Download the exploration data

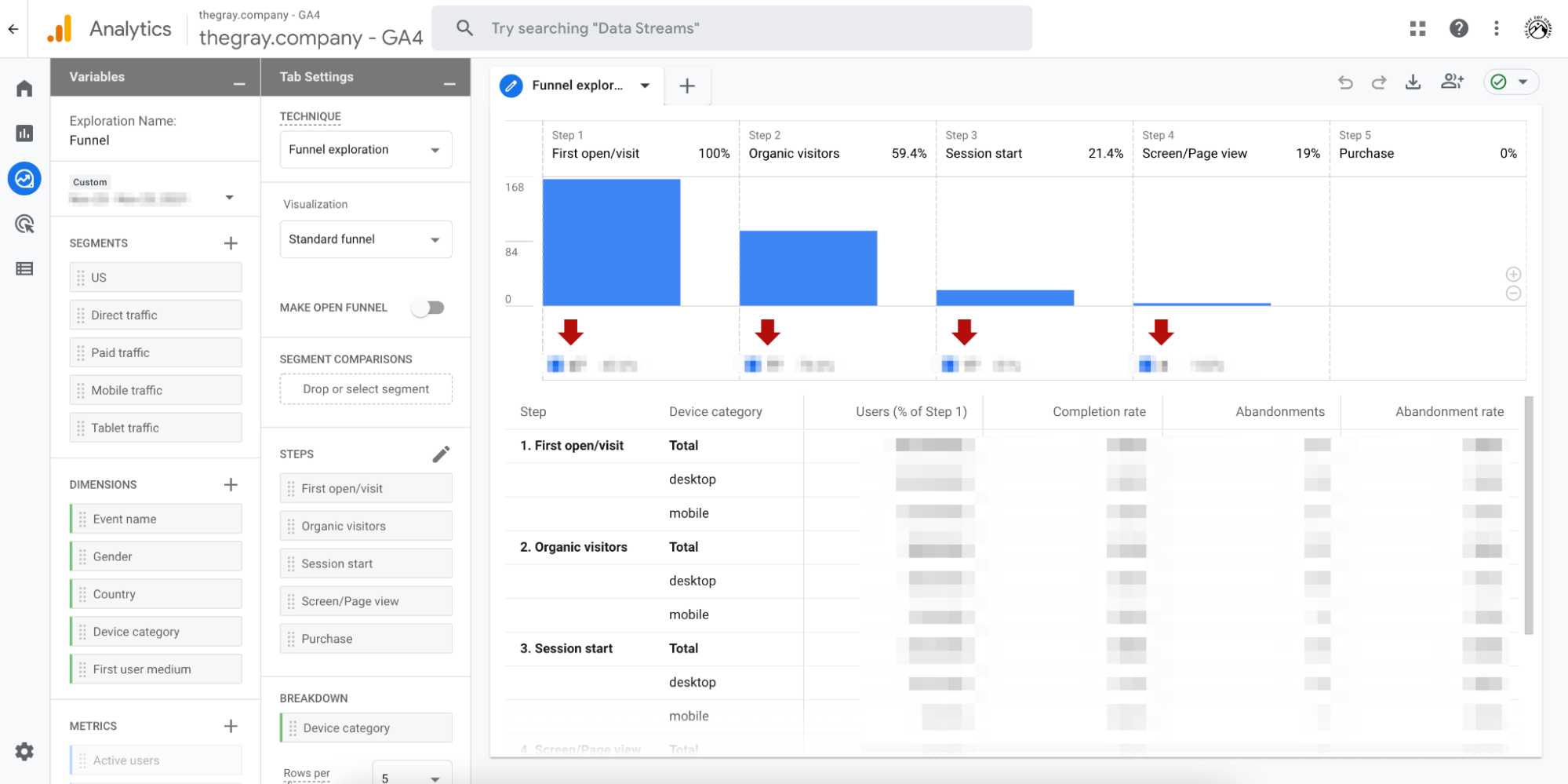pos(1413,82)
